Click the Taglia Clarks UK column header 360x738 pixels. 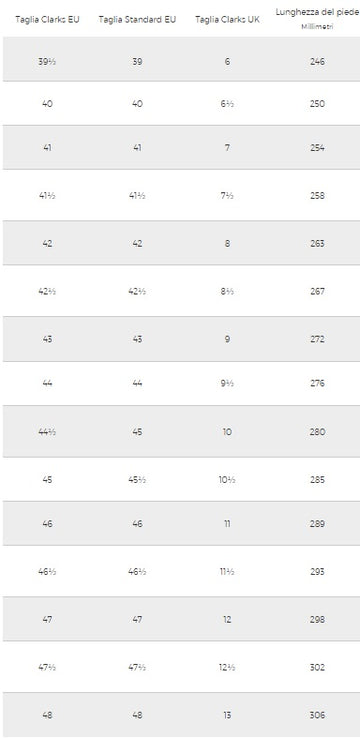click(227, 20)
